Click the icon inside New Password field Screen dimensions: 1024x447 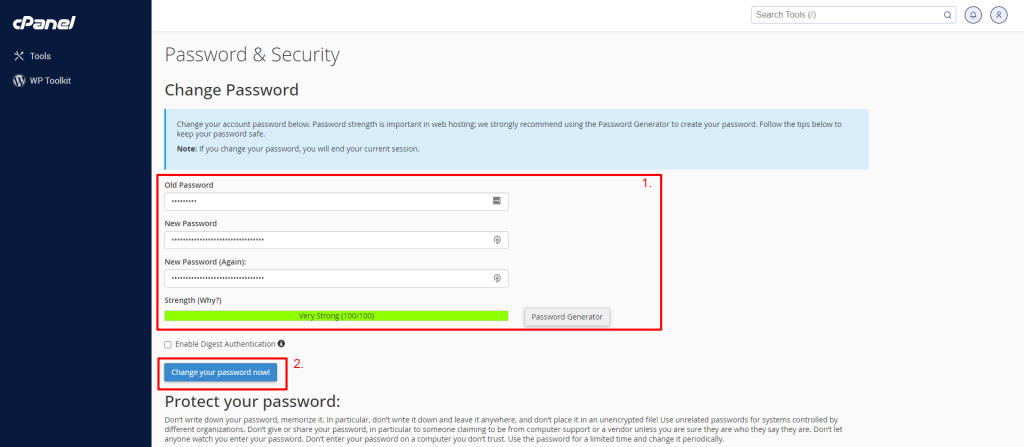(x=497, y=240)
